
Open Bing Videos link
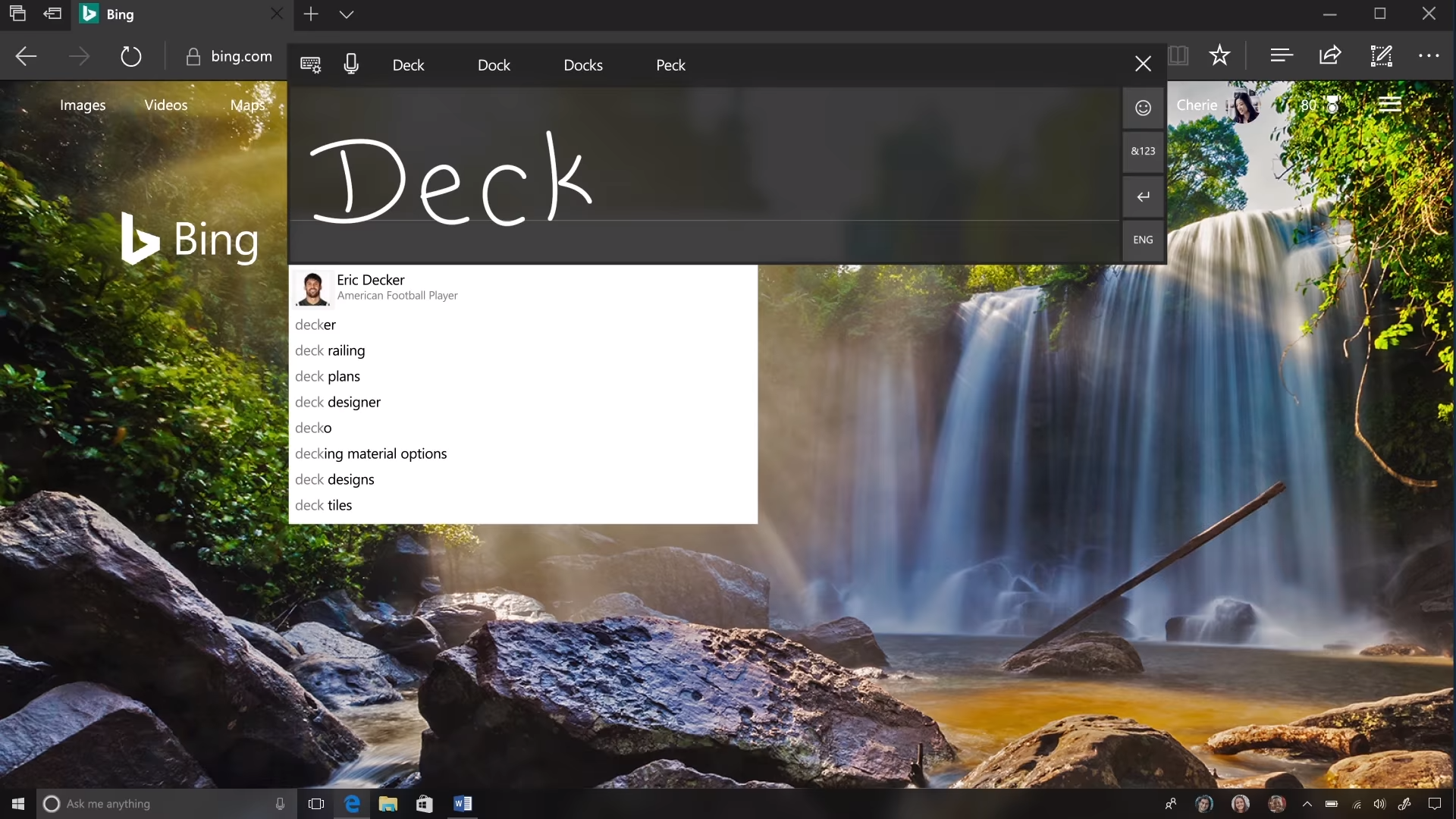166,105
